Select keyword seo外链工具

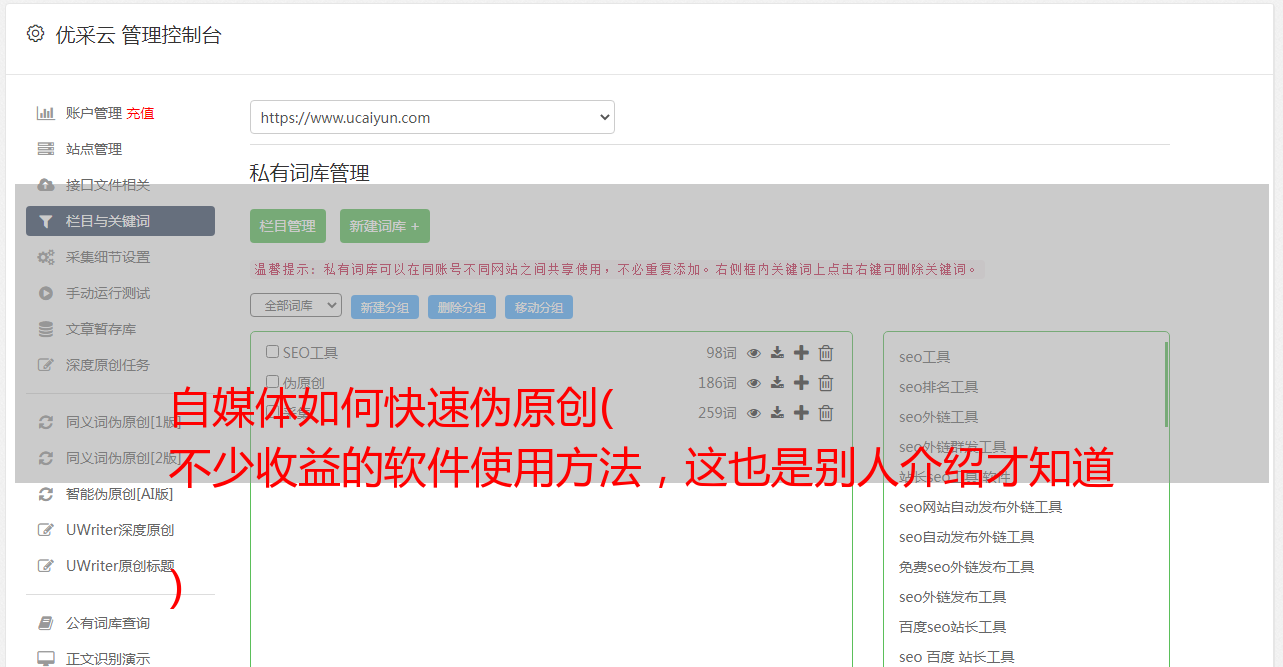[938, 417]
